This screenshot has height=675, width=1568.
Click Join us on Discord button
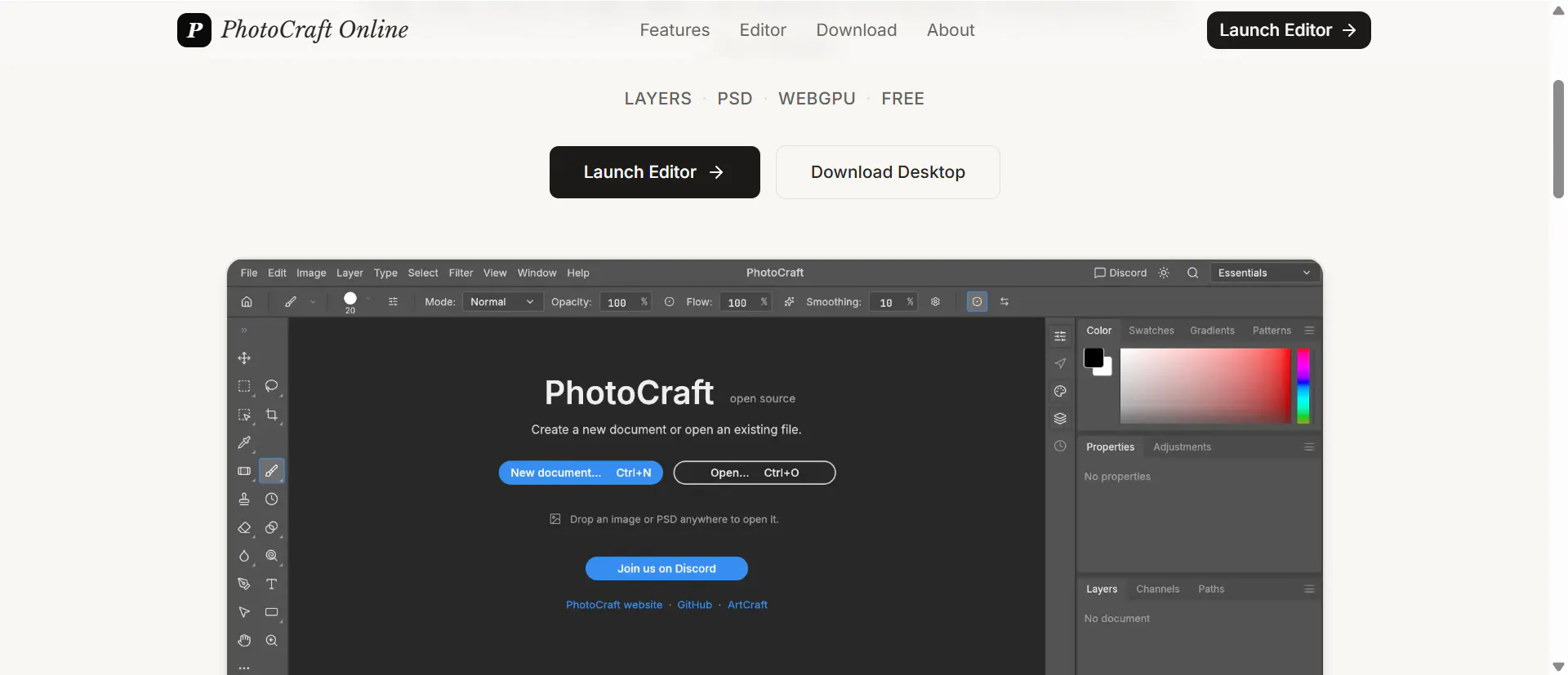[x=666, y=569]
